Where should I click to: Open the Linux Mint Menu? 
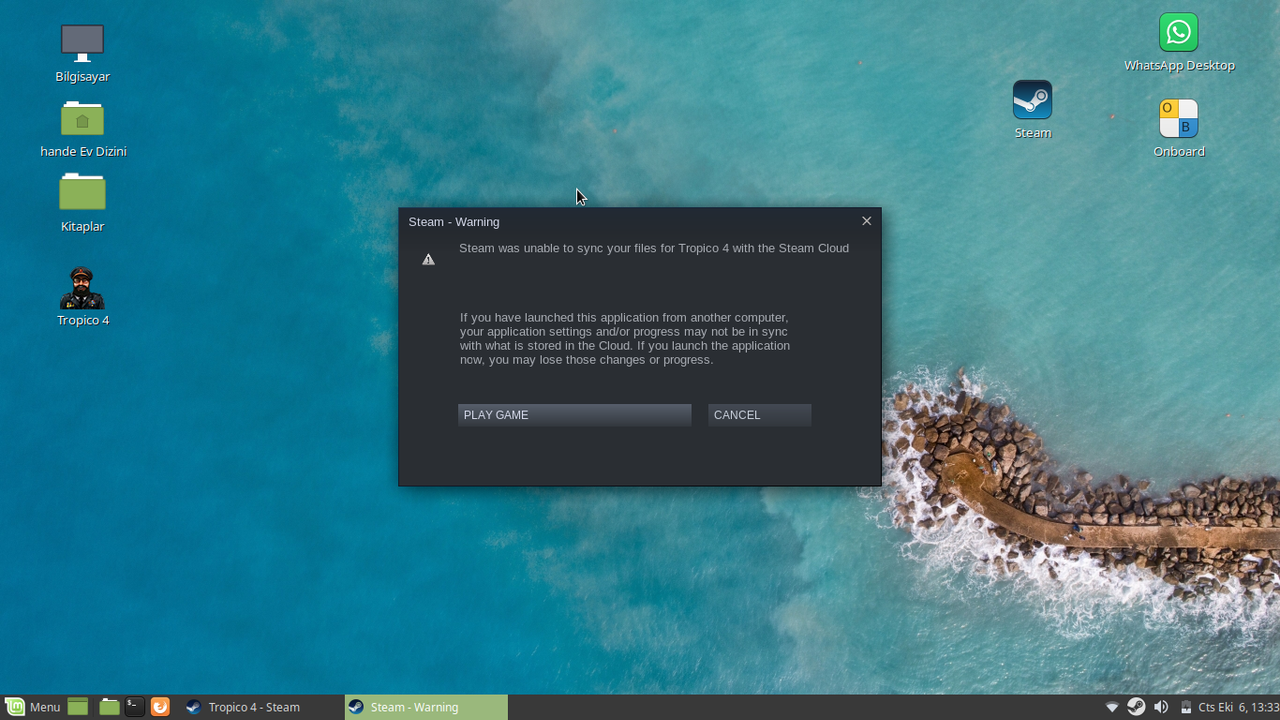(33, 707)
